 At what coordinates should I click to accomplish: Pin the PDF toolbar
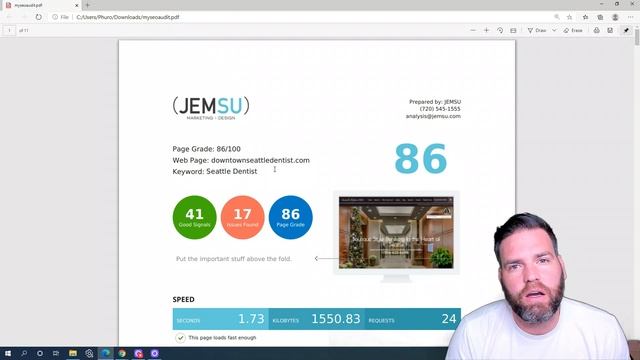(626, 30)
